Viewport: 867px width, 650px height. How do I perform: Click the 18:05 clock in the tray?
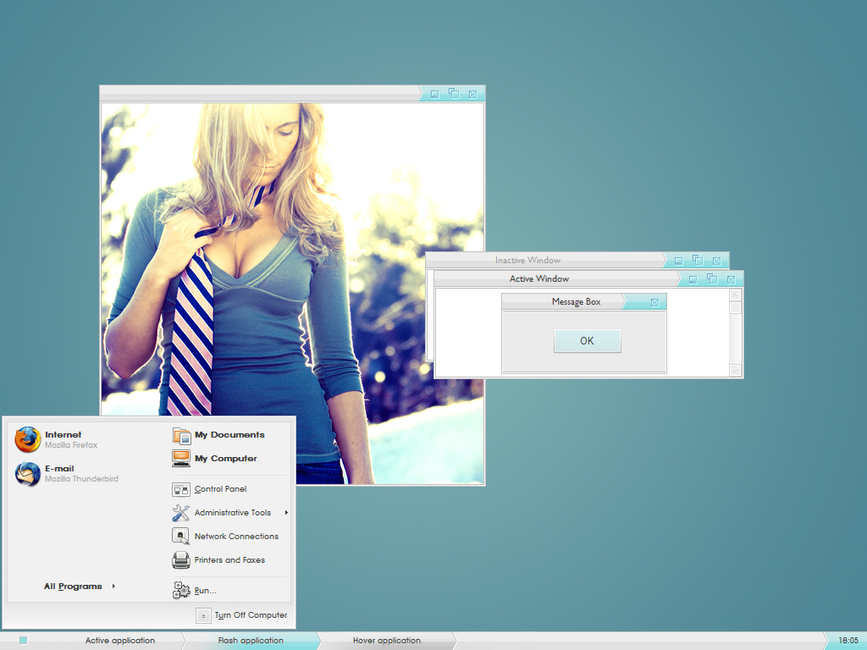click(x=848, y=641)
